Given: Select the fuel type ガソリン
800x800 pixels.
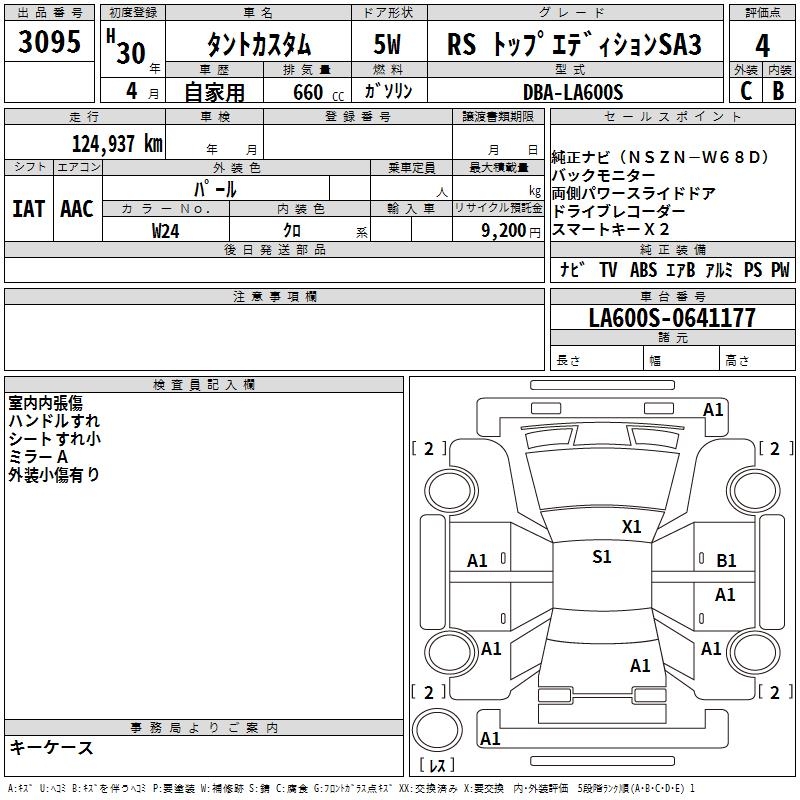Looking at the screenshot, I should (x=388, y=91).
